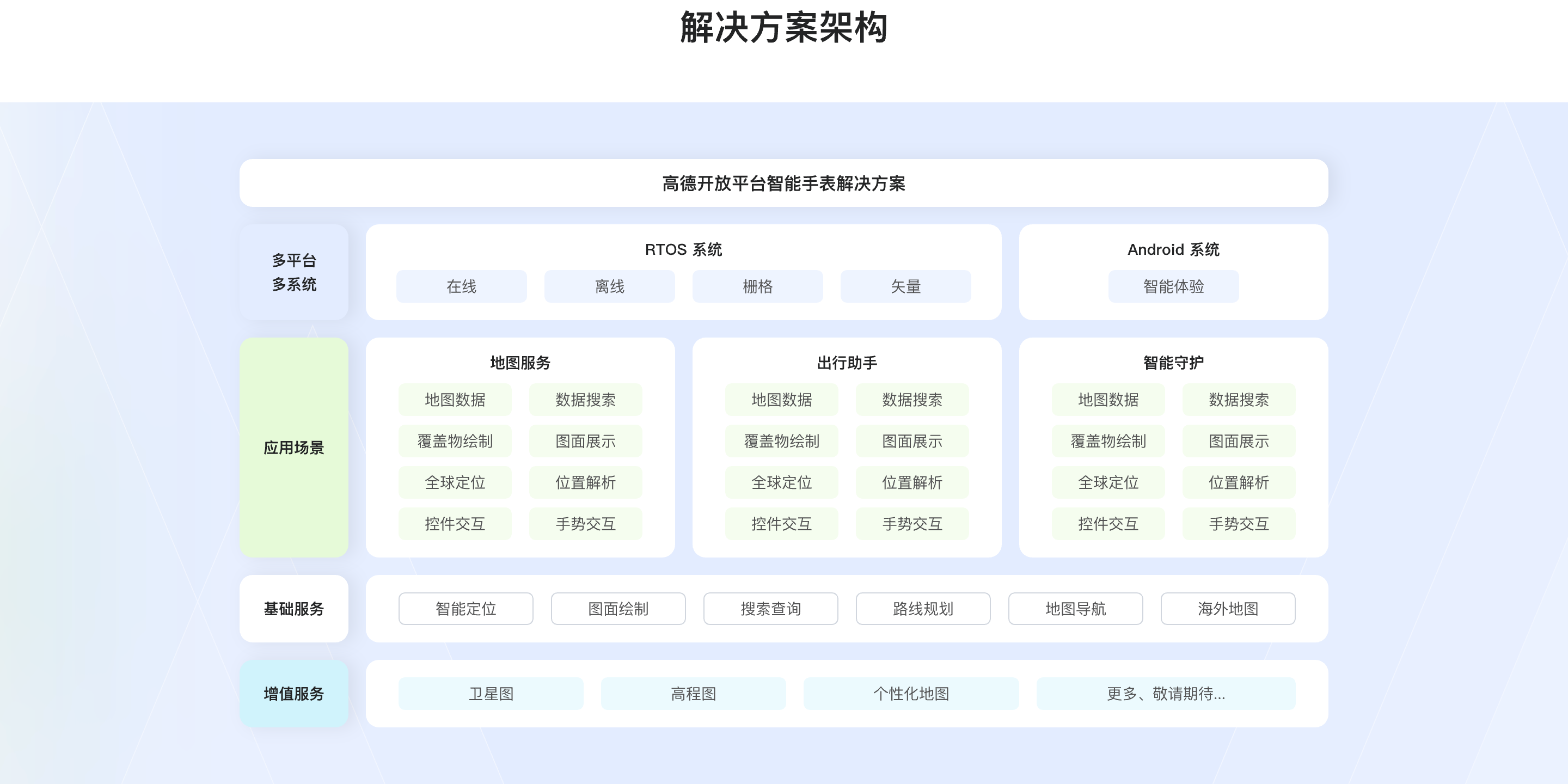Select the 个性化地图 tag

pos(911,693)
